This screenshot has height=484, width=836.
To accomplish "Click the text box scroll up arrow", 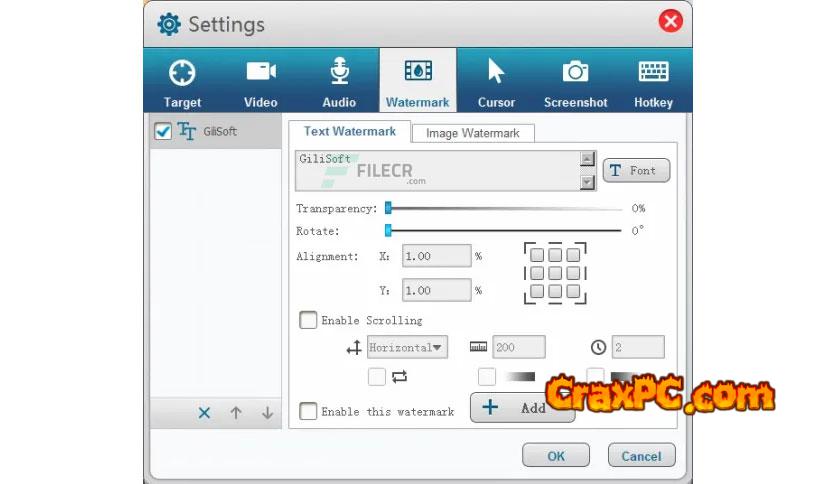I will (587, 159).
